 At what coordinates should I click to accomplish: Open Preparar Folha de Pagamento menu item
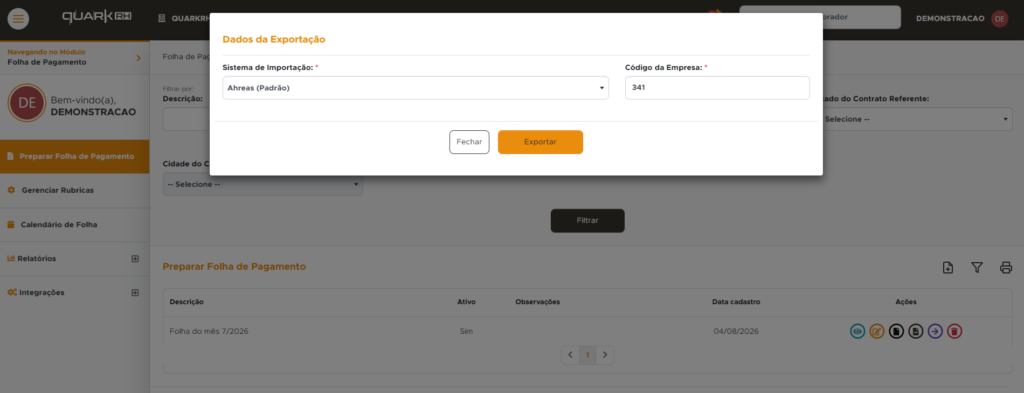(74, 157)
